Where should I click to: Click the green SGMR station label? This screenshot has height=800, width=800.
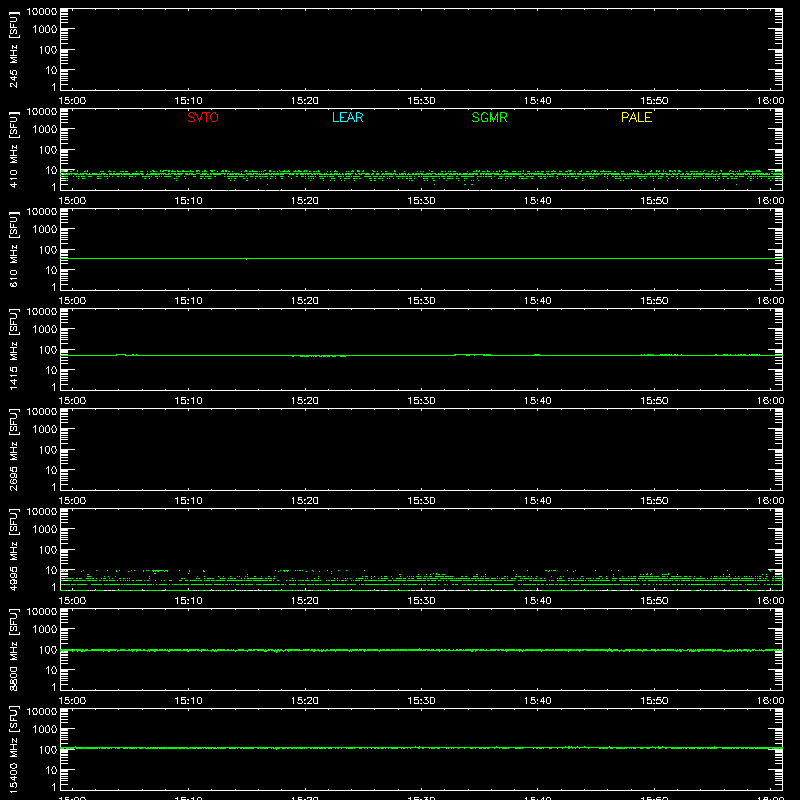[x=489, y=117]
